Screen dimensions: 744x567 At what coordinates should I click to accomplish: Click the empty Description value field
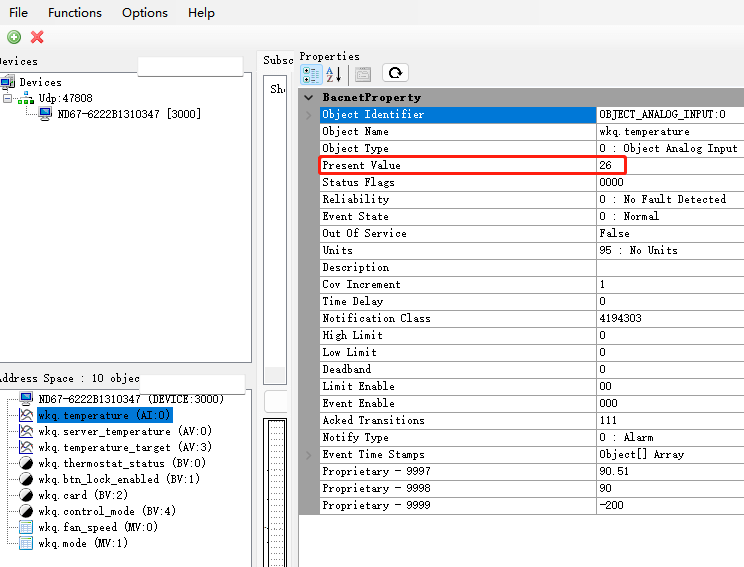670,268
